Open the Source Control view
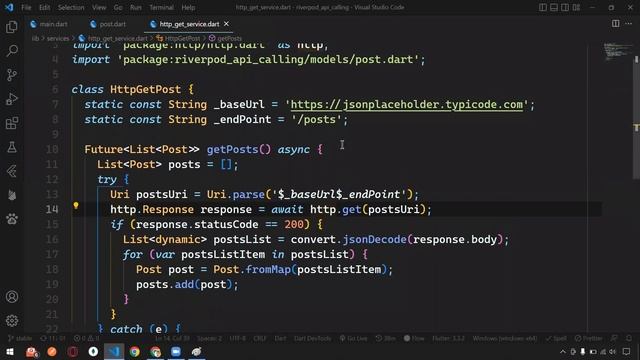 [x=12, y=75]
